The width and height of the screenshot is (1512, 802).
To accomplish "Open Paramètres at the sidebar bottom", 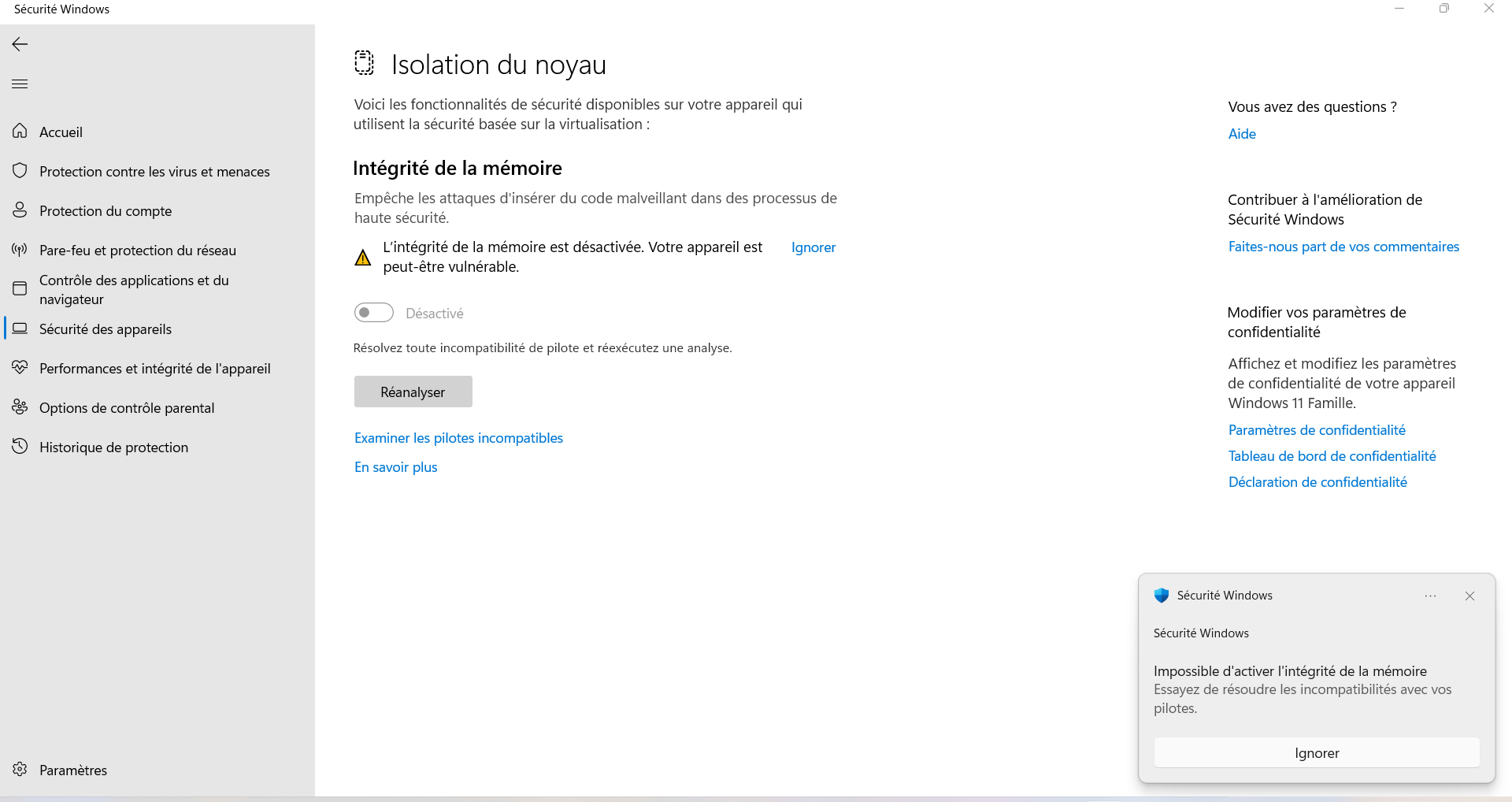I will point(157,770).
